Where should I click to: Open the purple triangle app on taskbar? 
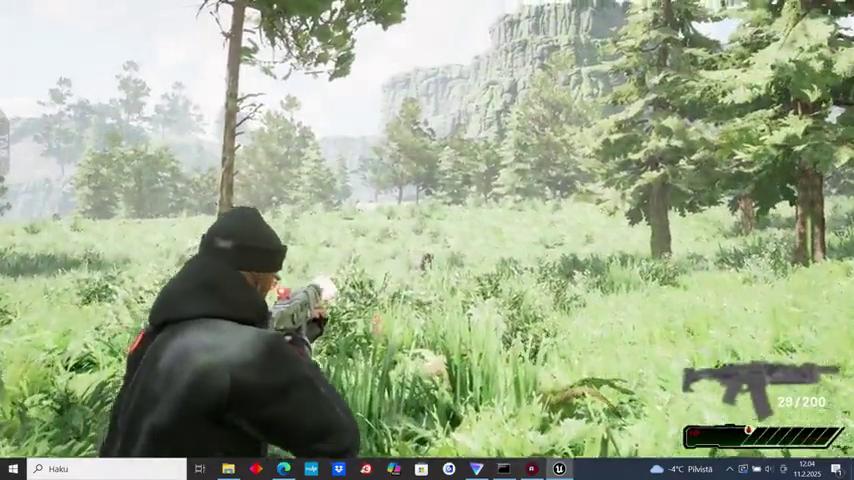point(477,469)
